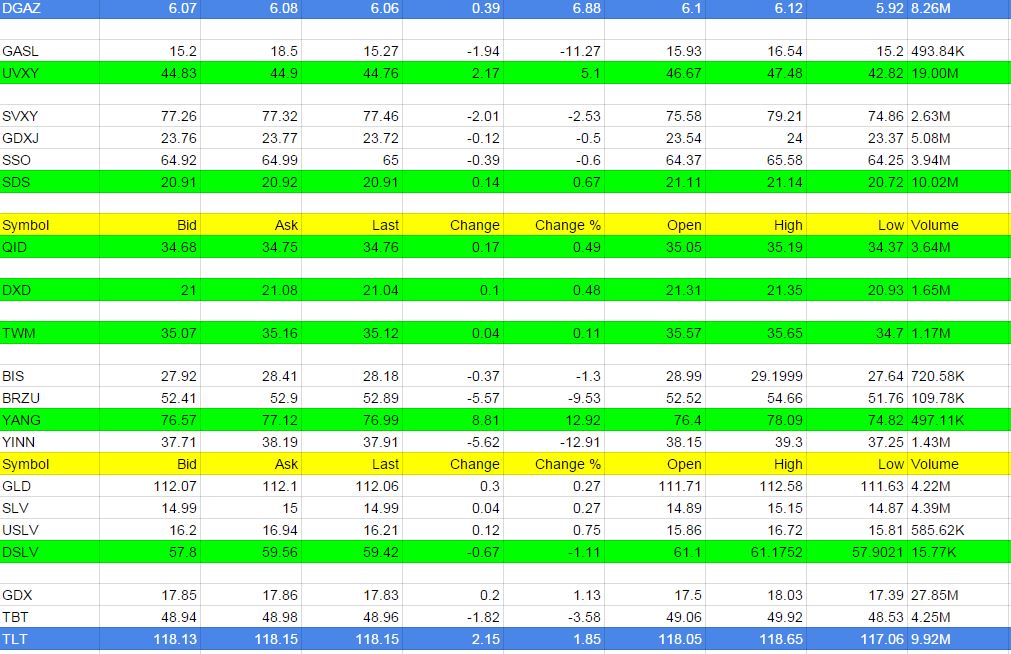
Task: Click the BRZU change -5.57 cell
Action: click(x=453, y=398)
